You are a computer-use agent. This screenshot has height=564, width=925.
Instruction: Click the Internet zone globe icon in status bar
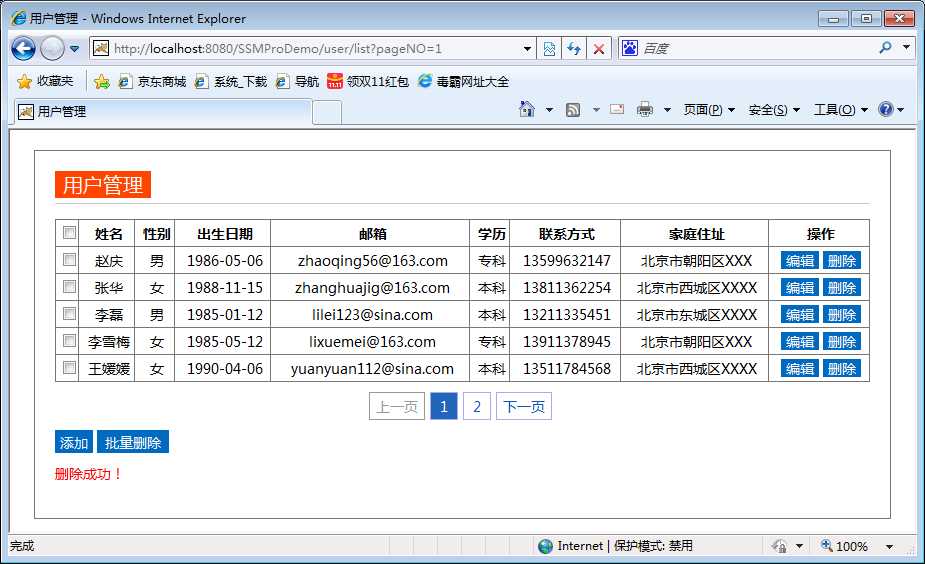[545, 546]
